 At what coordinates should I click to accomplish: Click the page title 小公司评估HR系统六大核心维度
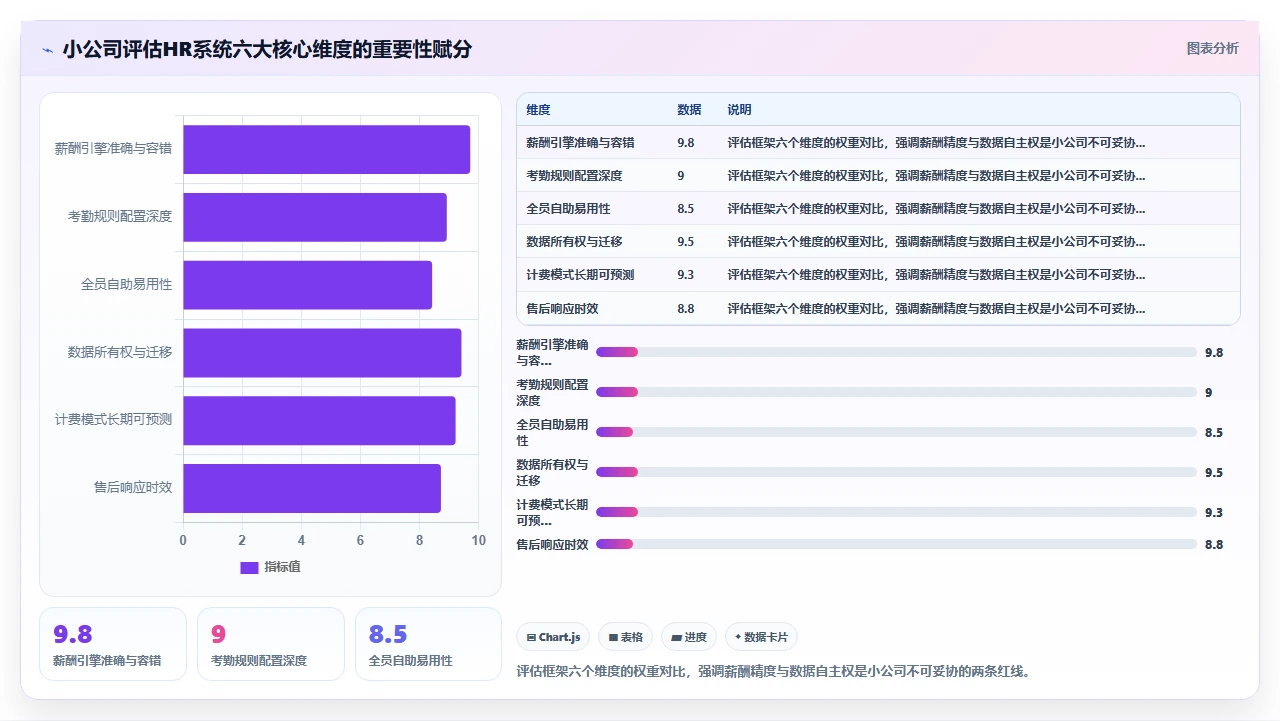click(x=267, y=50)
